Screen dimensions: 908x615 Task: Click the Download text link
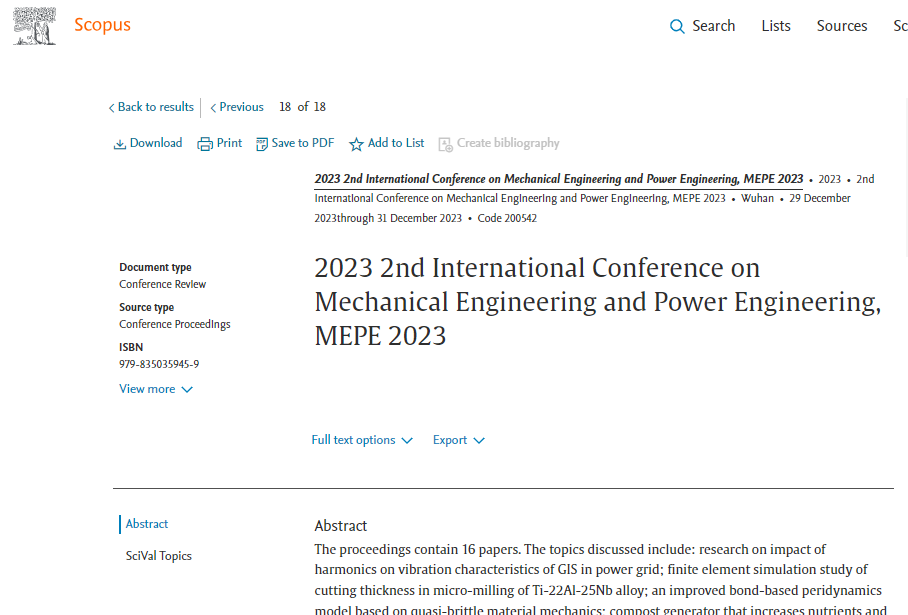pos(156,143)
